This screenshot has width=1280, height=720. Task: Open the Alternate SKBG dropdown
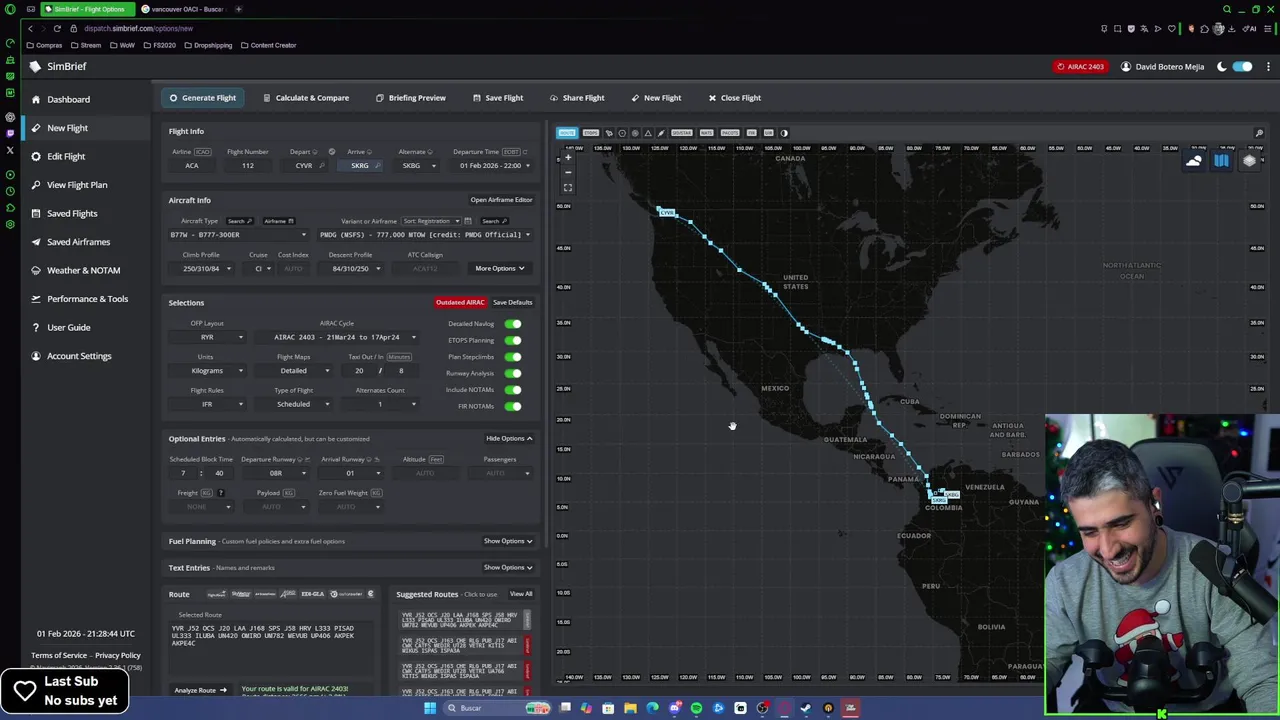[x=418, y=166]
